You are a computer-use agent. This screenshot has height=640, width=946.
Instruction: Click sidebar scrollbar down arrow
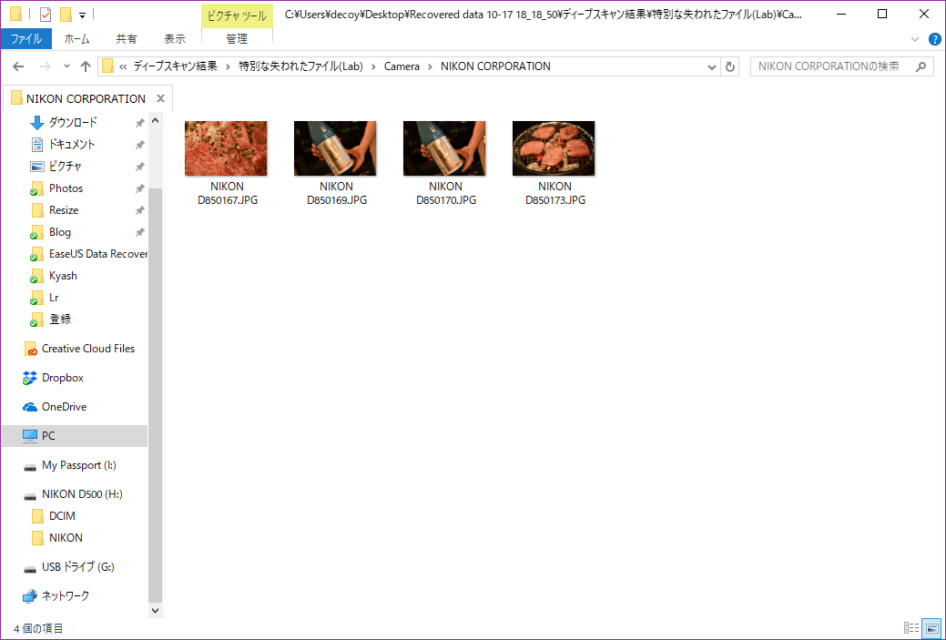(155, 610)
